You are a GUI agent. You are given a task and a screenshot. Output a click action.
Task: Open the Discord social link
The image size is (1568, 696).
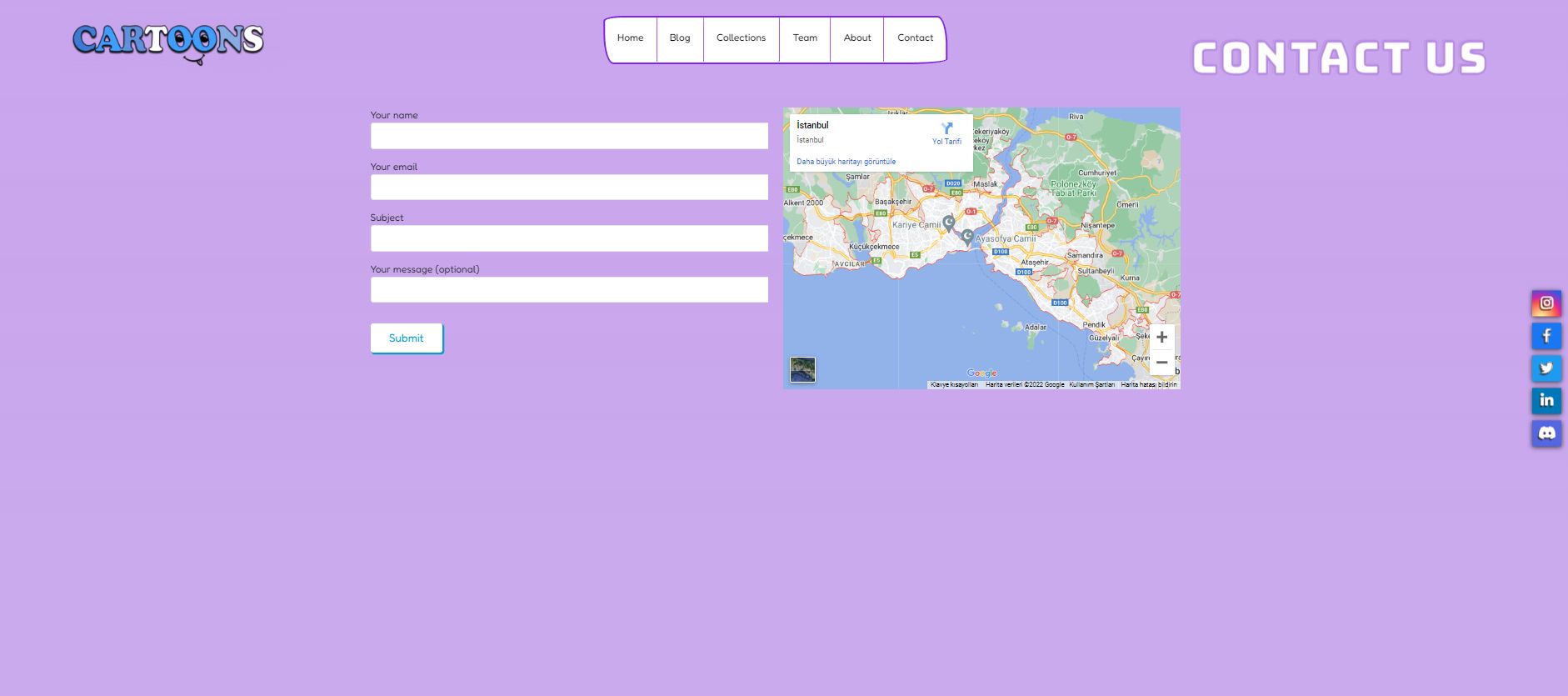[x=1546, y=433]
